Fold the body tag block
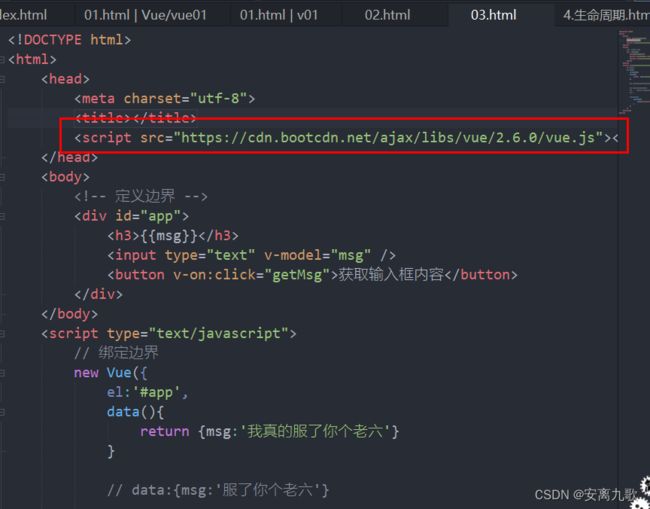 pos(2,177)
